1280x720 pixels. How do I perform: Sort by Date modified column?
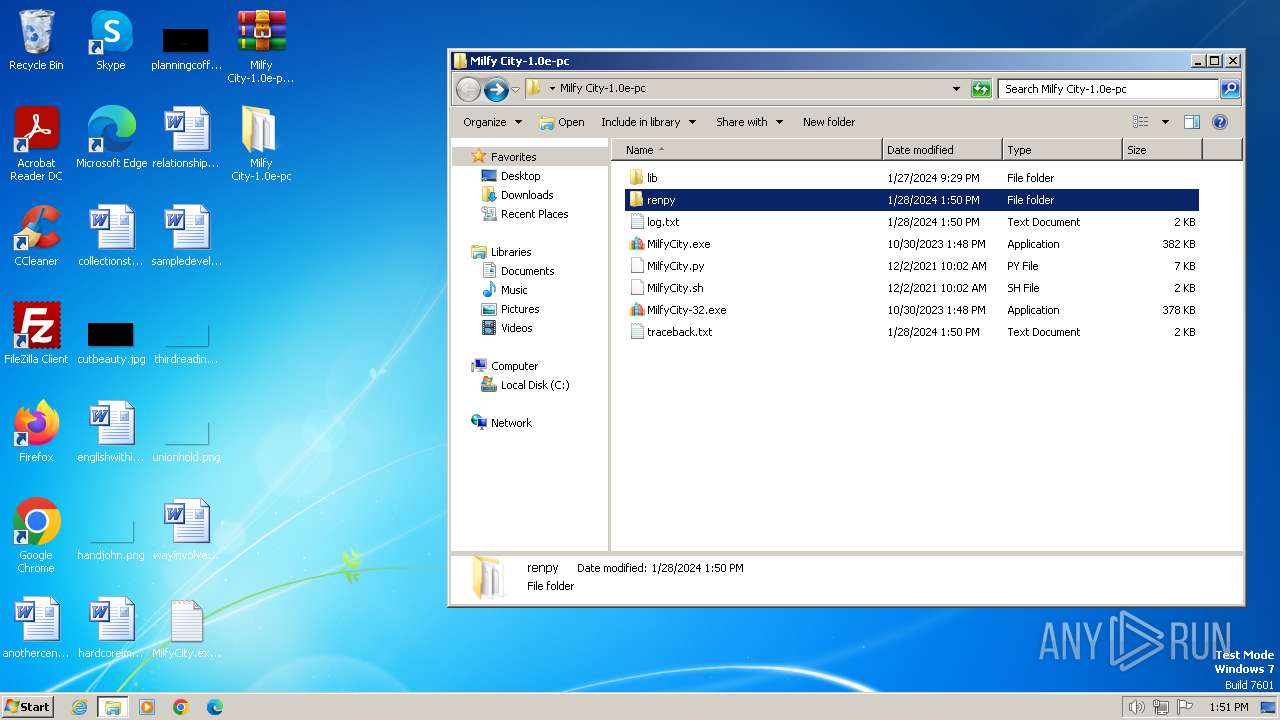pos(942,150)
